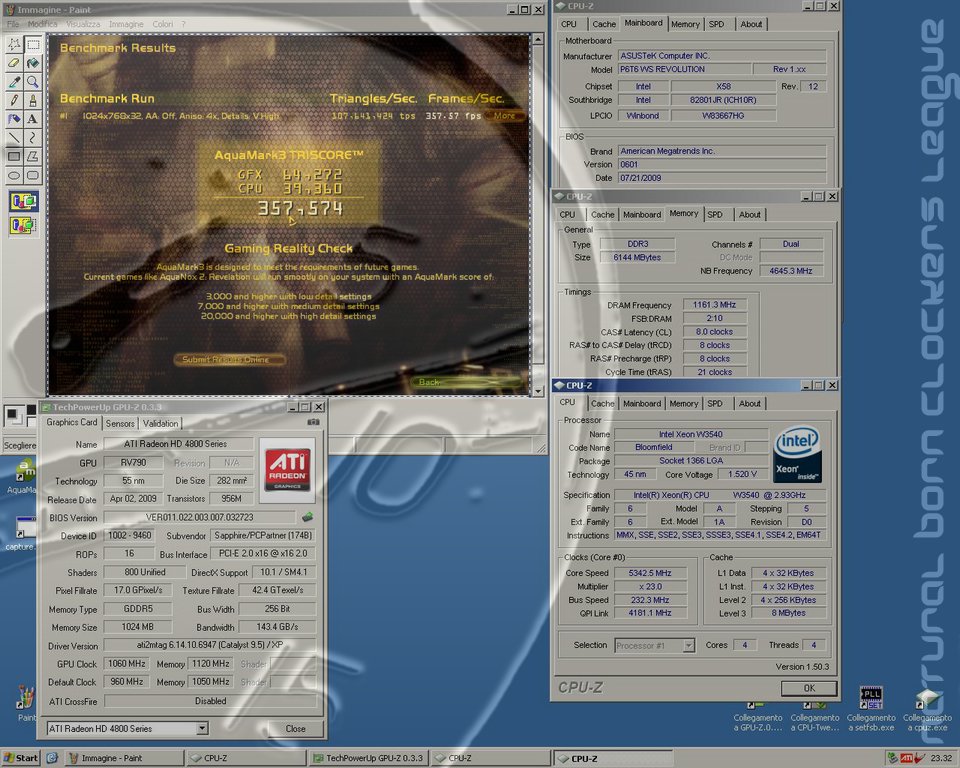Choose the Fill With Color bucket tool
The image size is (960, 768).
click(x=33, y=63)
